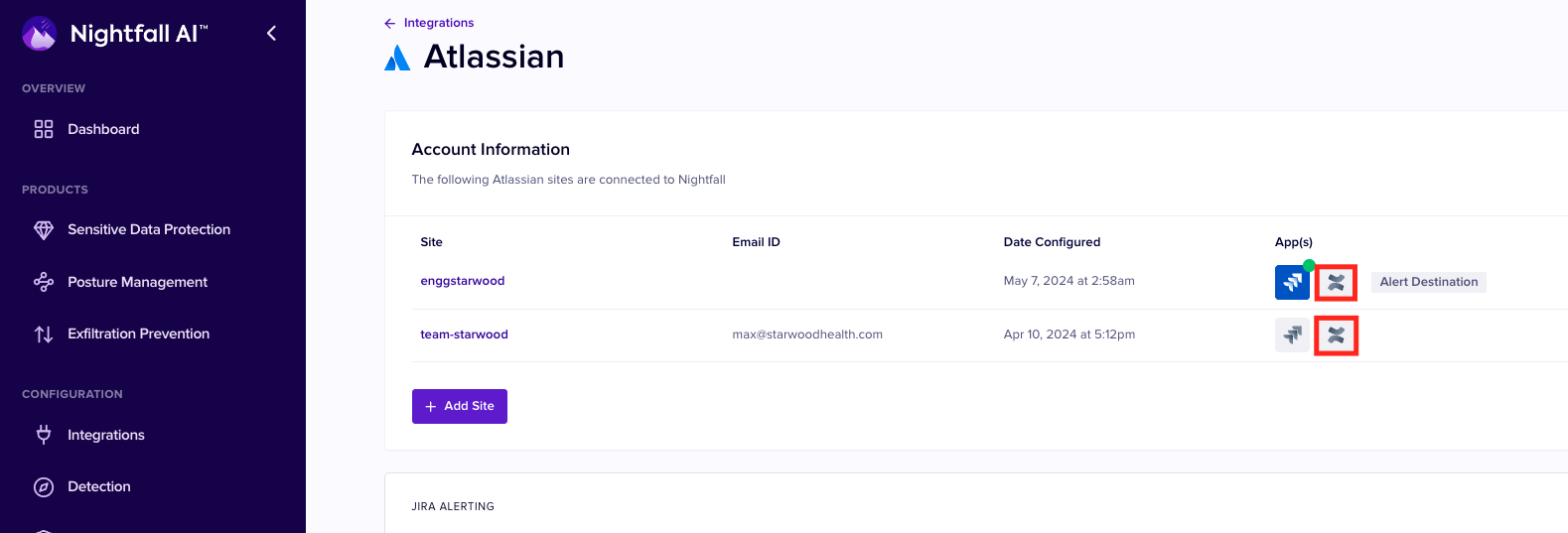This screenshot has width=1568, height=533.
Task: Click the Detection compass icon
Action: 44,486
